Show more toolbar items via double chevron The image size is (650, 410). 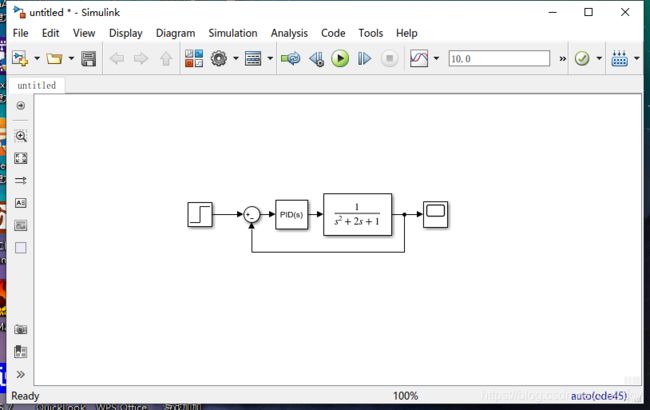coord(562,59)
